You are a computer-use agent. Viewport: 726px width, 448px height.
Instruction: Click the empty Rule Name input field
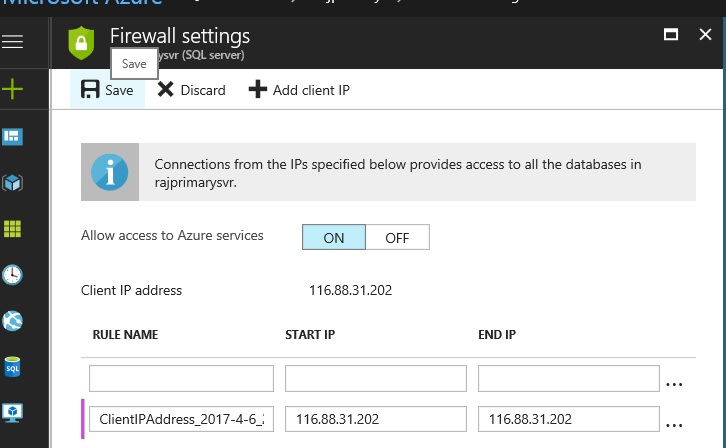[x=181, y=378]
